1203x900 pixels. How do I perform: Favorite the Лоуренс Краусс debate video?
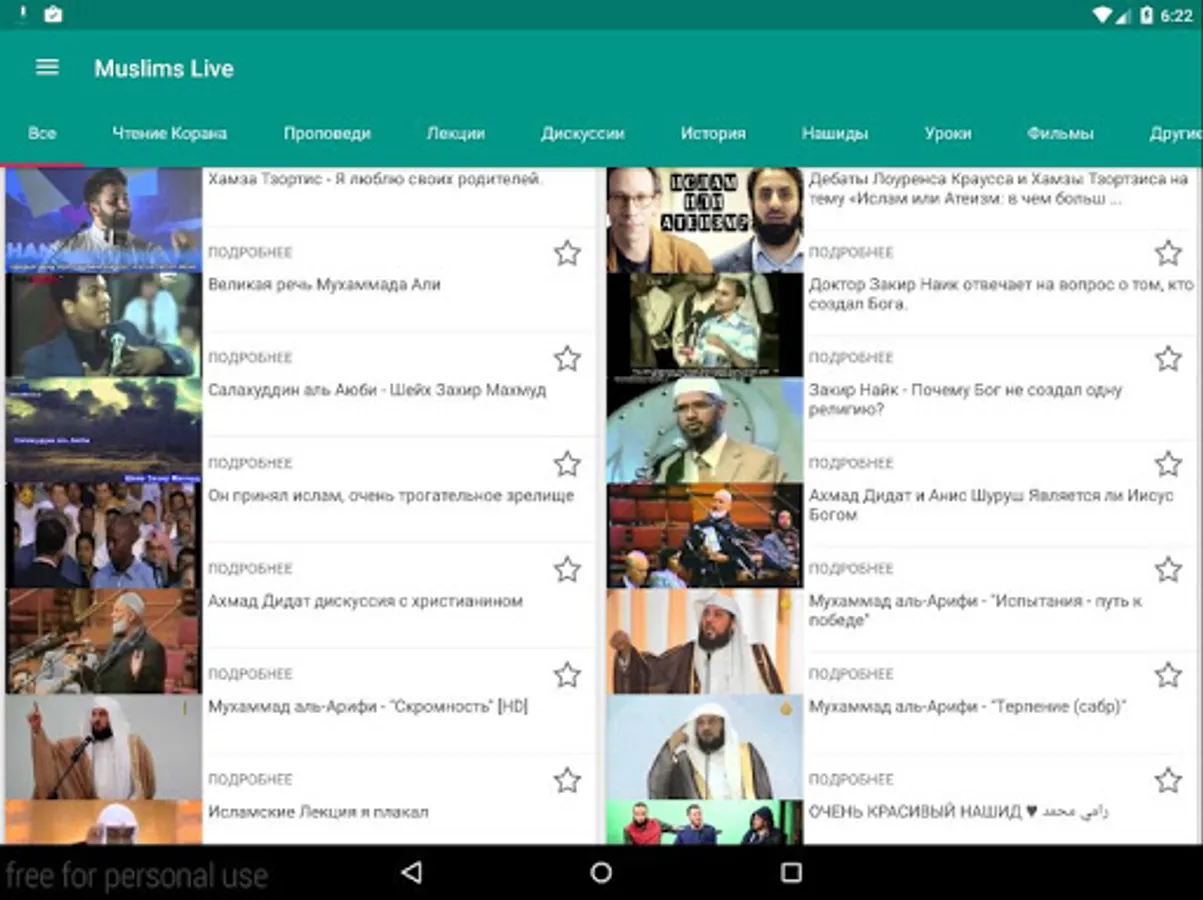tap(1168, 253)
